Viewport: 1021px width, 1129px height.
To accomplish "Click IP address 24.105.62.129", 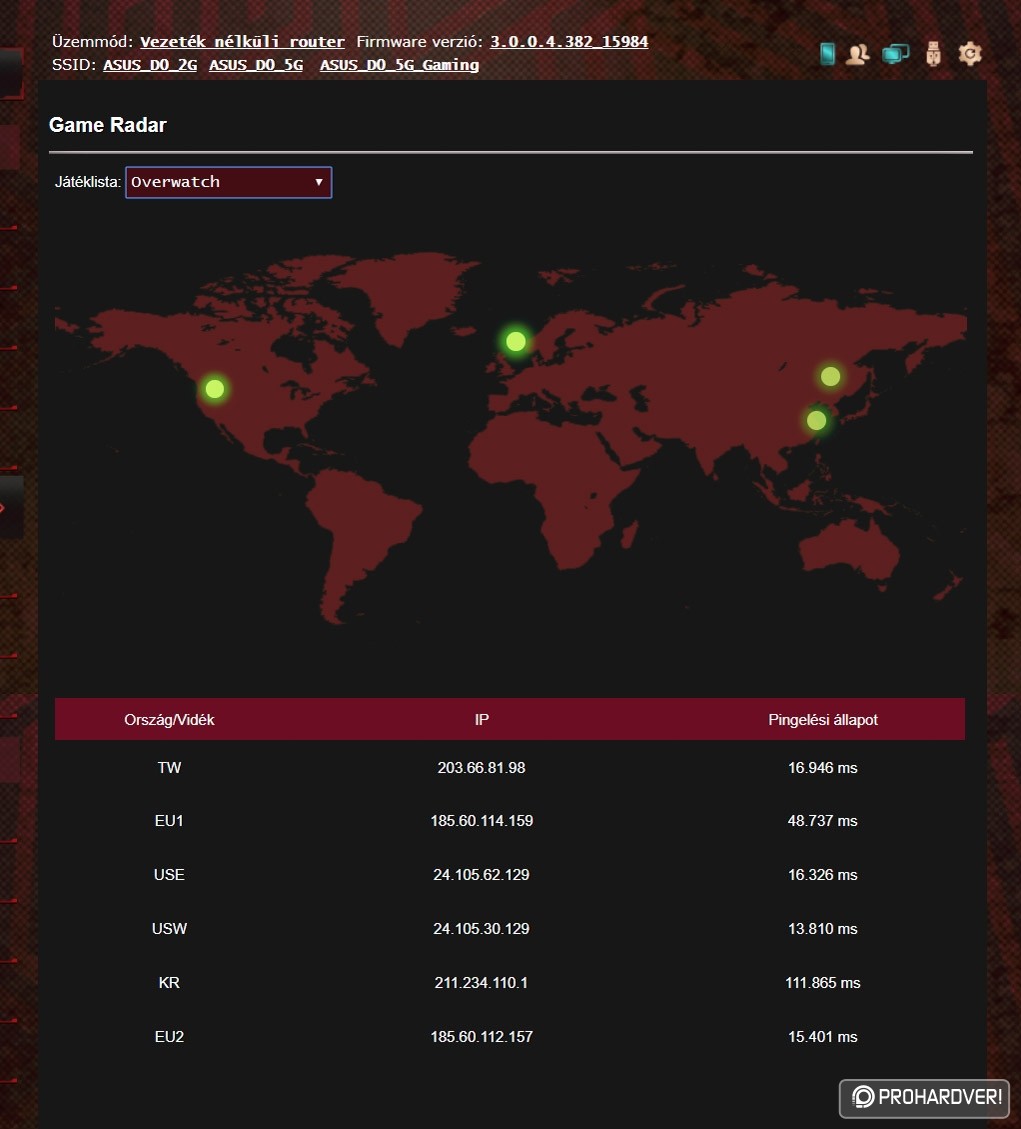I will pos(482,875).
